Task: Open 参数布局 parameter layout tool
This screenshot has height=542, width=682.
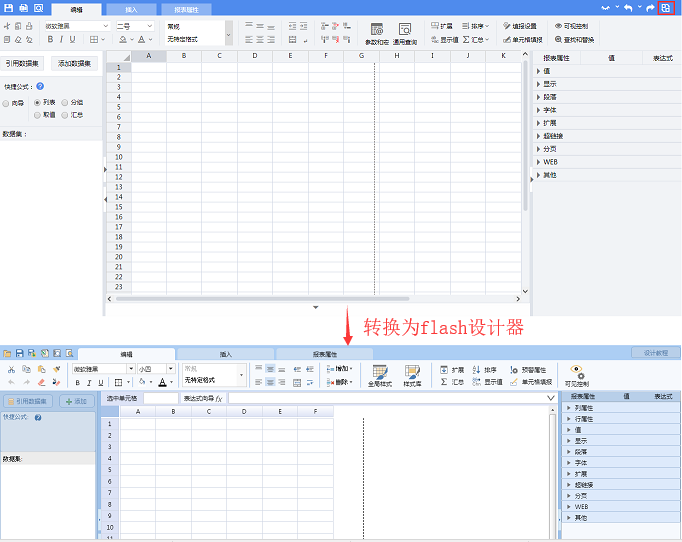Action: coord(377,34)
